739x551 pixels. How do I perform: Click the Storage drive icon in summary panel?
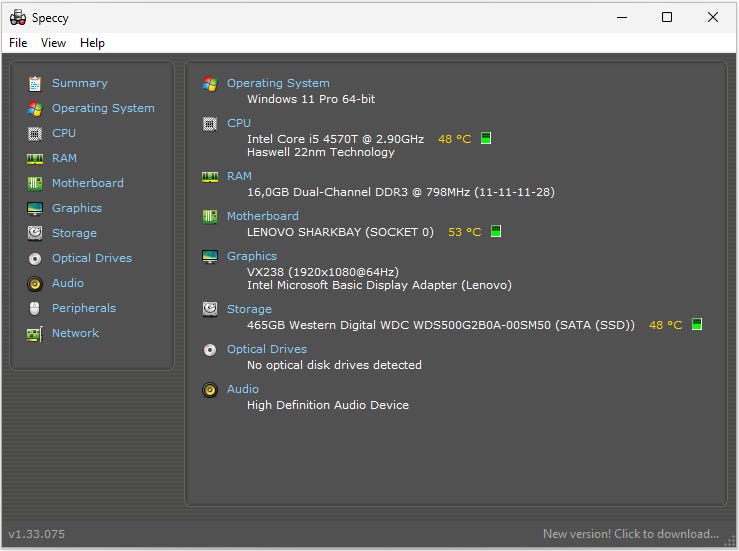[x=210, y=310]
